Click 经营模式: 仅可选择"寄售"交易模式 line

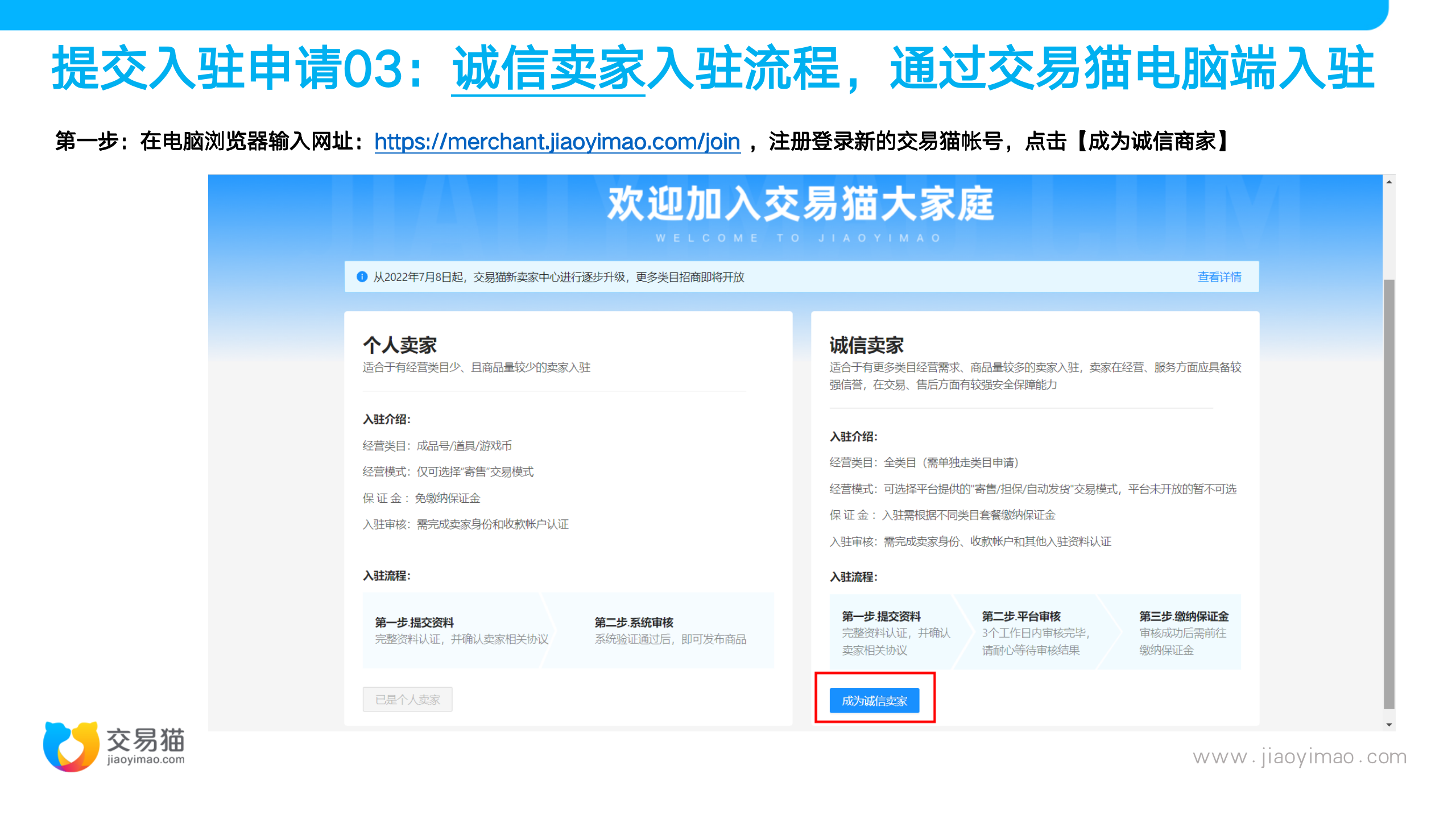(x=448, y=471)
